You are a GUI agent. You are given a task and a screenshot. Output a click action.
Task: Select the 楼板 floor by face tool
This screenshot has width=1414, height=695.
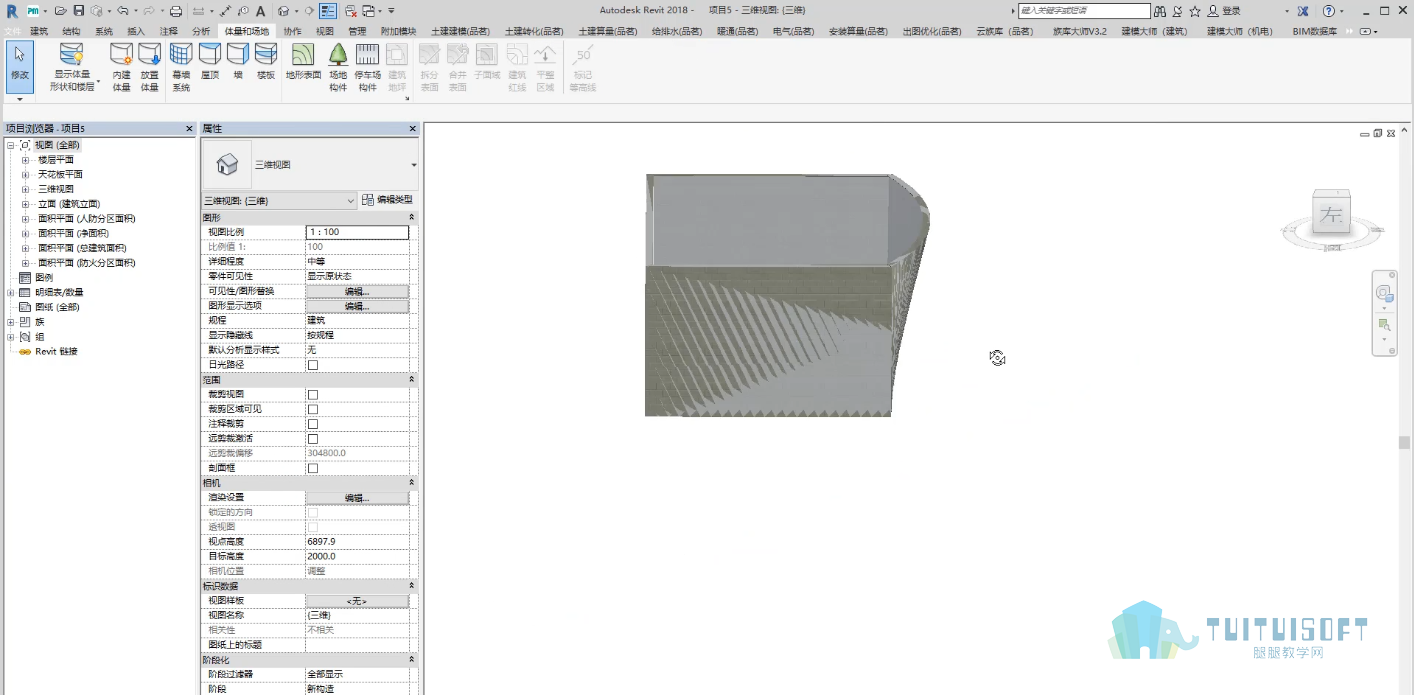pyautogui.click(x=266, y=62)
